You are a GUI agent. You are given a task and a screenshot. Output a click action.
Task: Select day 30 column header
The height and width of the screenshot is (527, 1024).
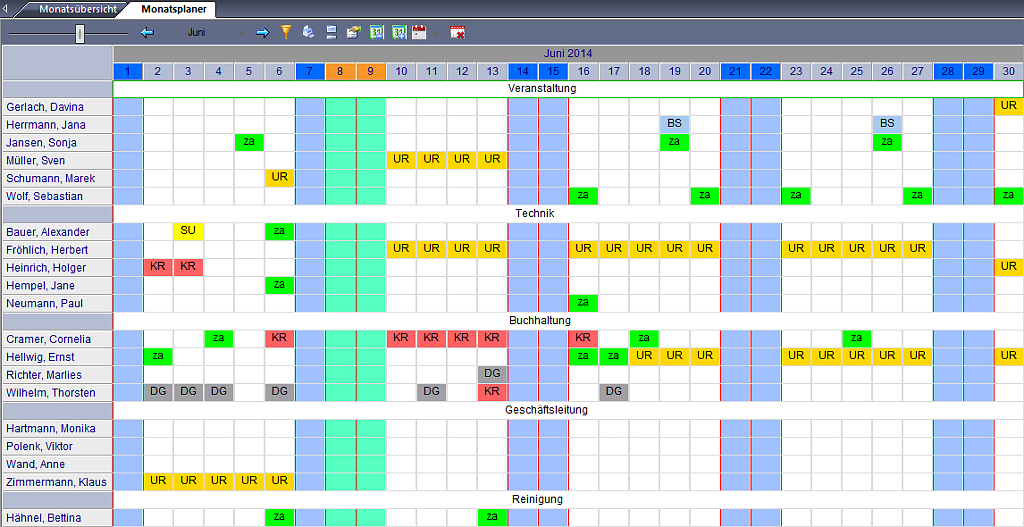point(1008,71)
